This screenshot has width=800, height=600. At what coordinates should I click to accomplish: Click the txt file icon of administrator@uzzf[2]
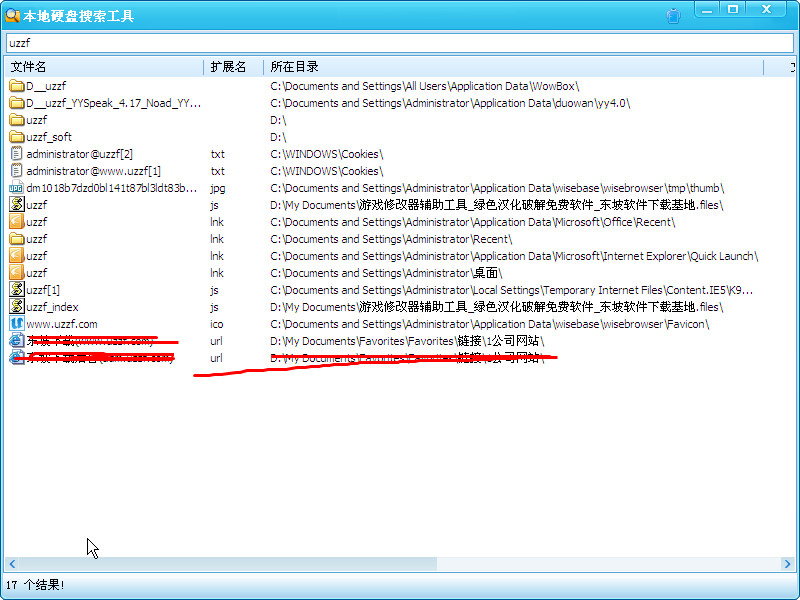17,153
